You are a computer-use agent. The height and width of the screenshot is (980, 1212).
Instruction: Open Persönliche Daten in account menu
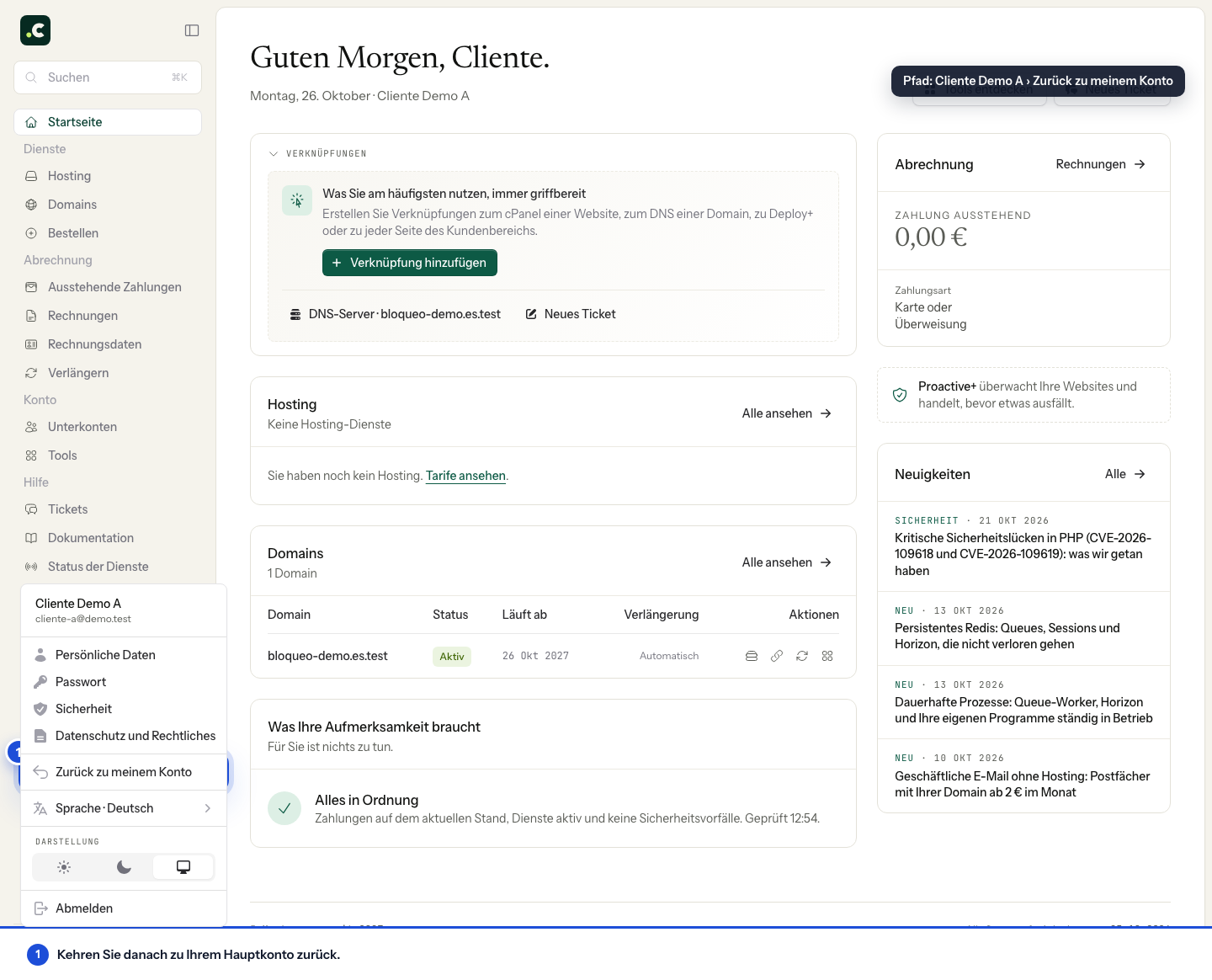[124, 655]
